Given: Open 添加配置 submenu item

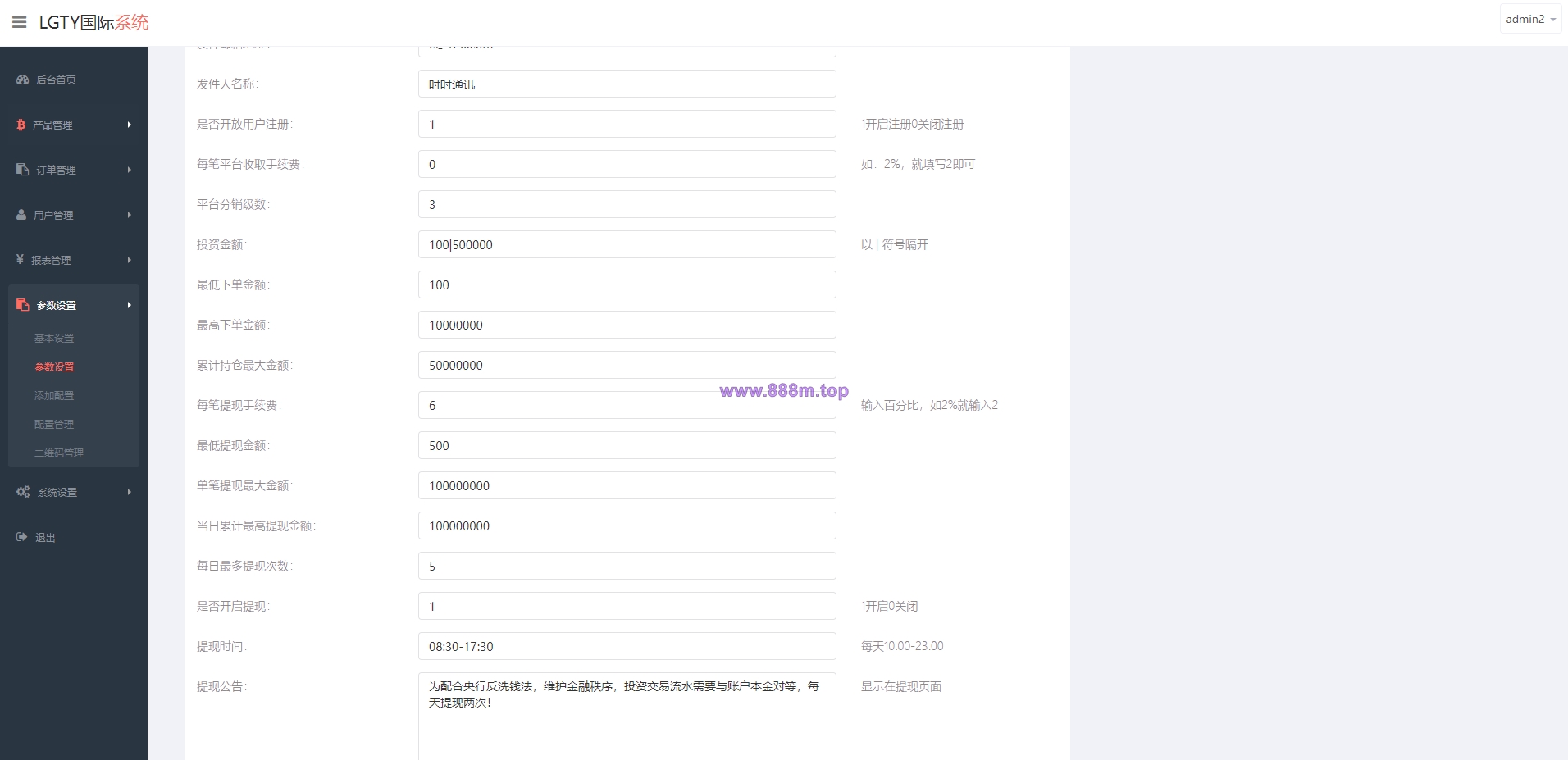Looking at the screenshot, I should point(54,395).
